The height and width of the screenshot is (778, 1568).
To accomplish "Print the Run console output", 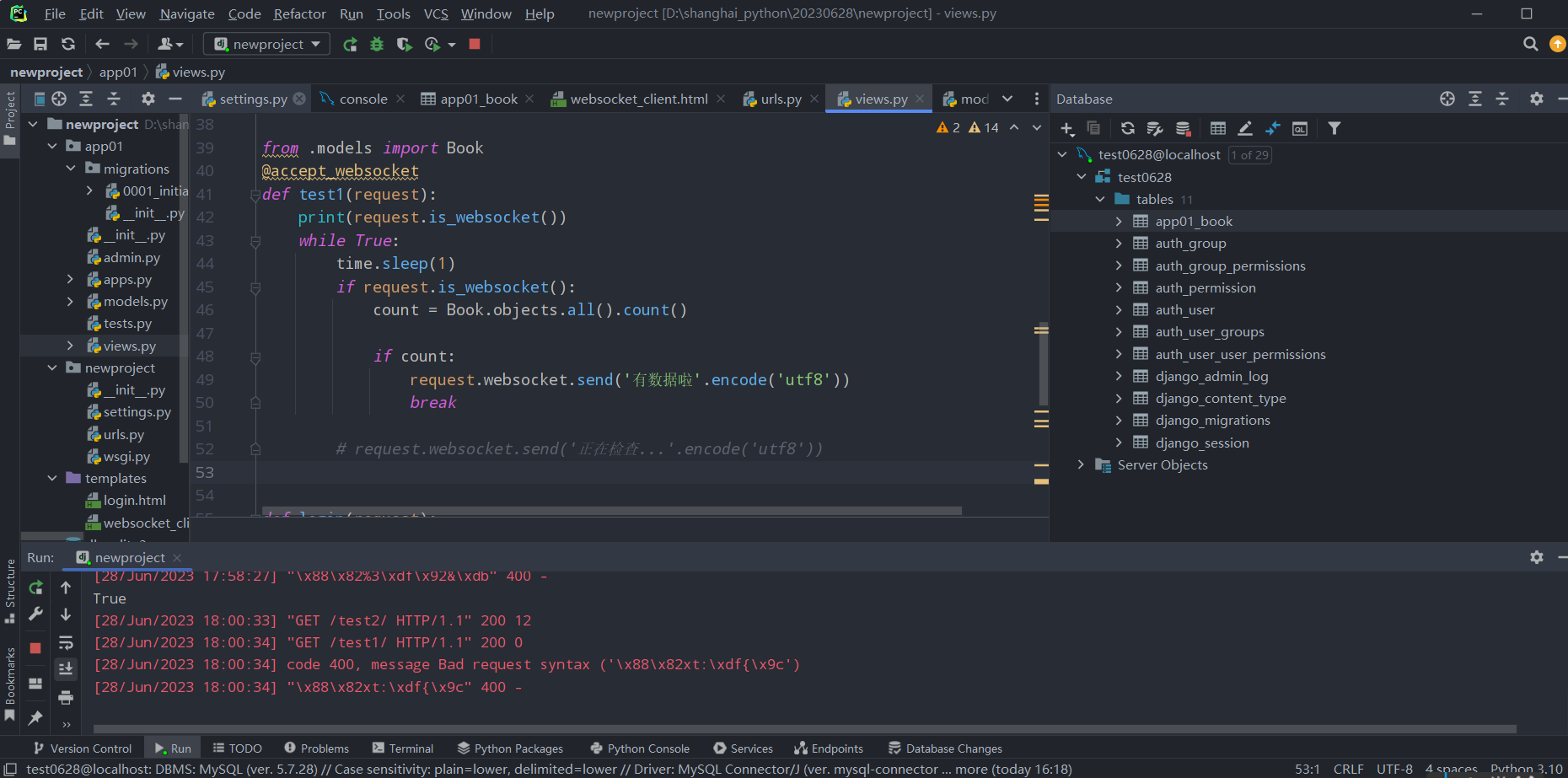I will click(66, 697).
